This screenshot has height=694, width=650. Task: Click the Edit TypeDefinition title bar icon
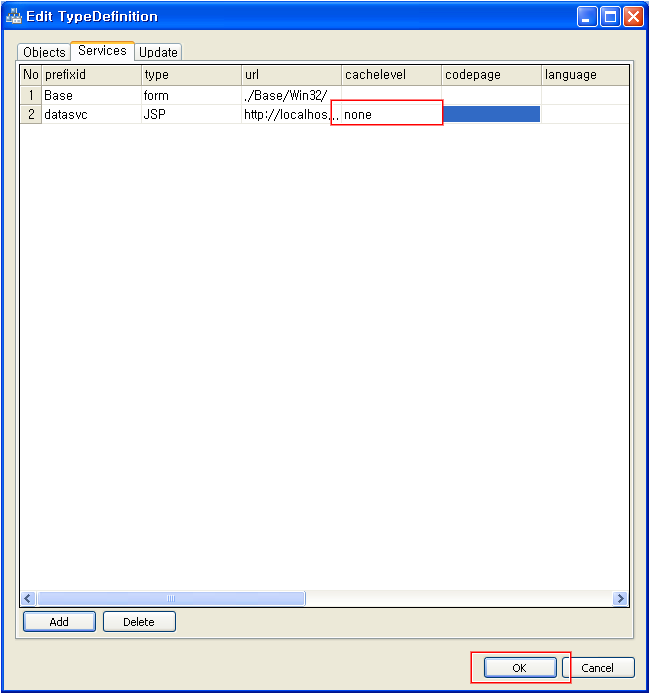pyautogui.click(x=14, y=16)
